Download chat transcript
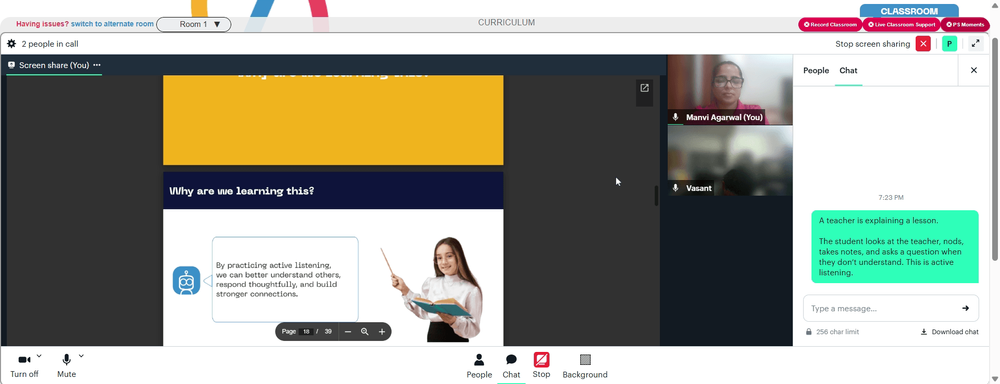Viewport: 1000px width, 384px height. [x=949, y=332]
